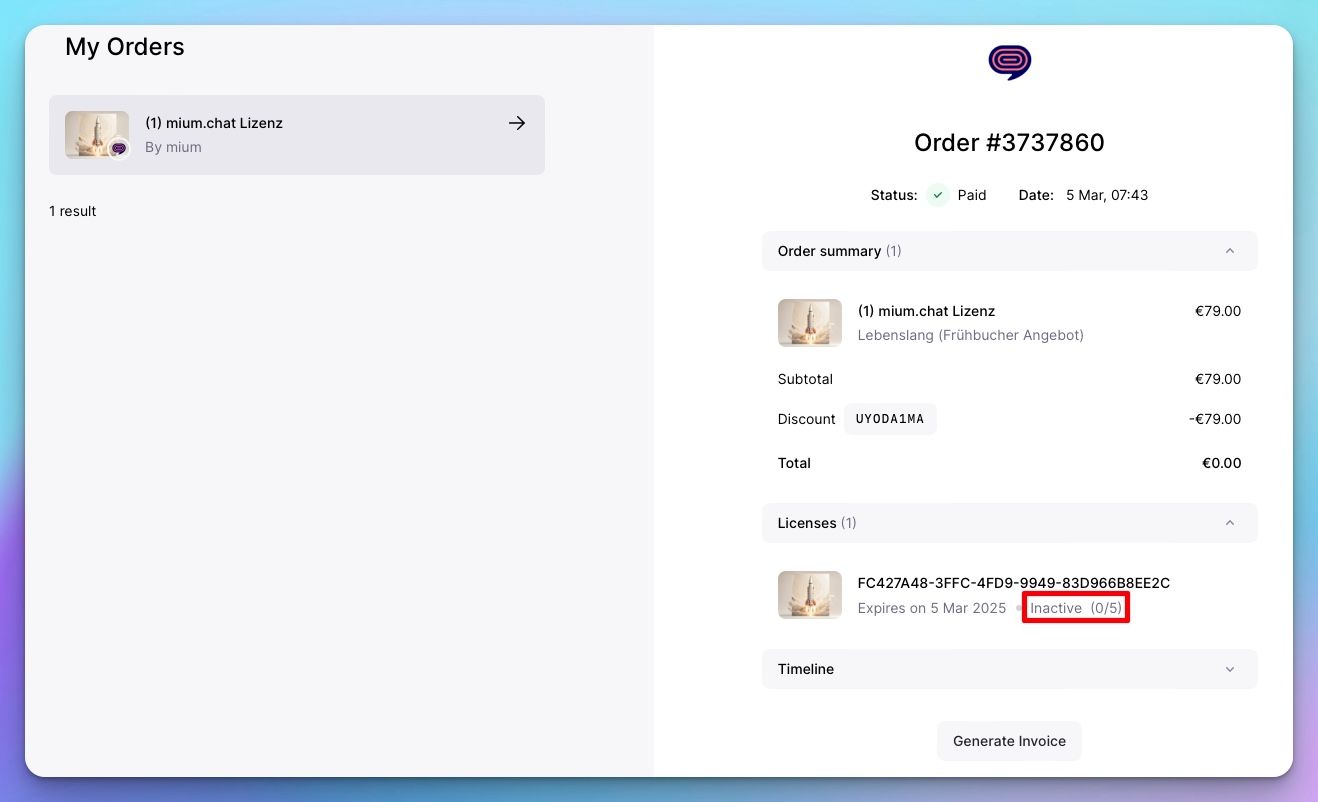Viewport: 1318px width, 802px height.
Task: Open the mium.chat Lizenz order arrow
Action: click(x=517, y=123)
